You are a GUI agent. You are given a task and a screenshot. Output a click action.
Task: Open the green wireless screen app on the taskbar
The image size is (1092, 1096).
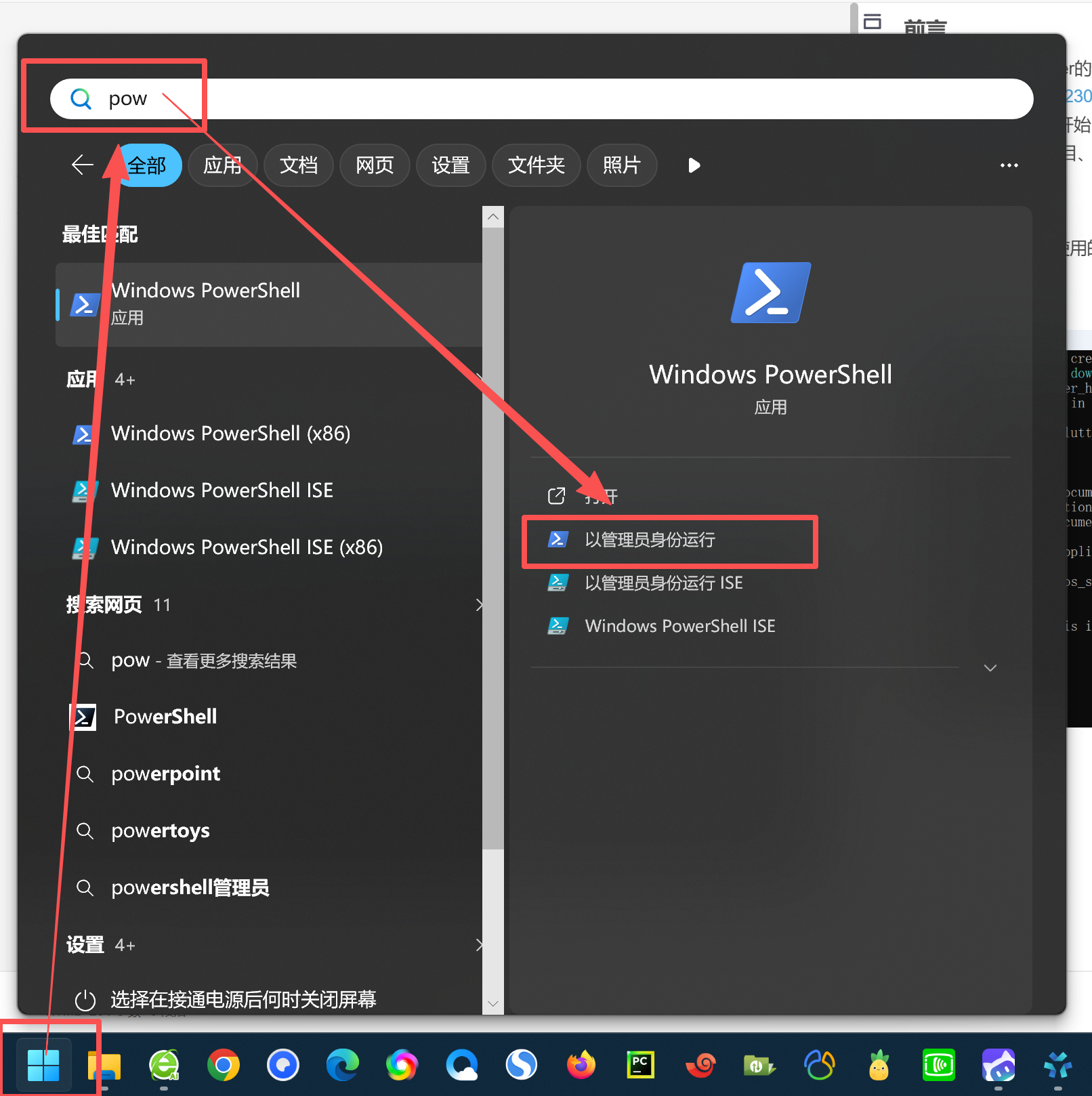click(939, 1066)
